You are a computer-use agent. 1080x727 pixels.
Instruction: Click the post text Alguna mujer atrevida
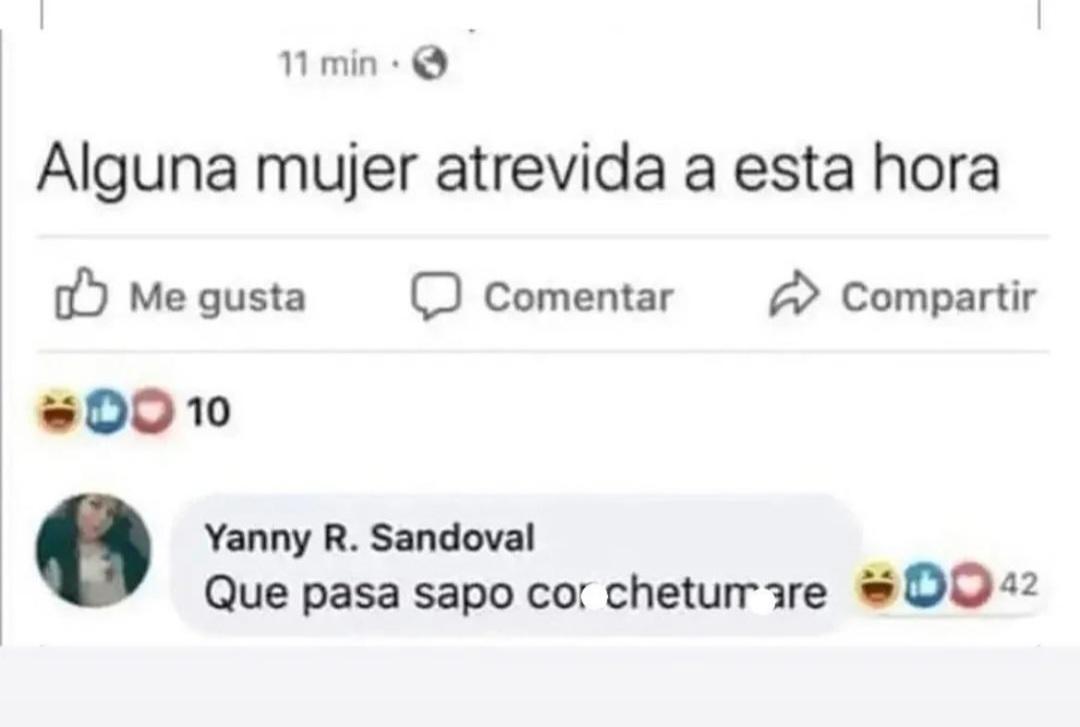coord(351,170)
